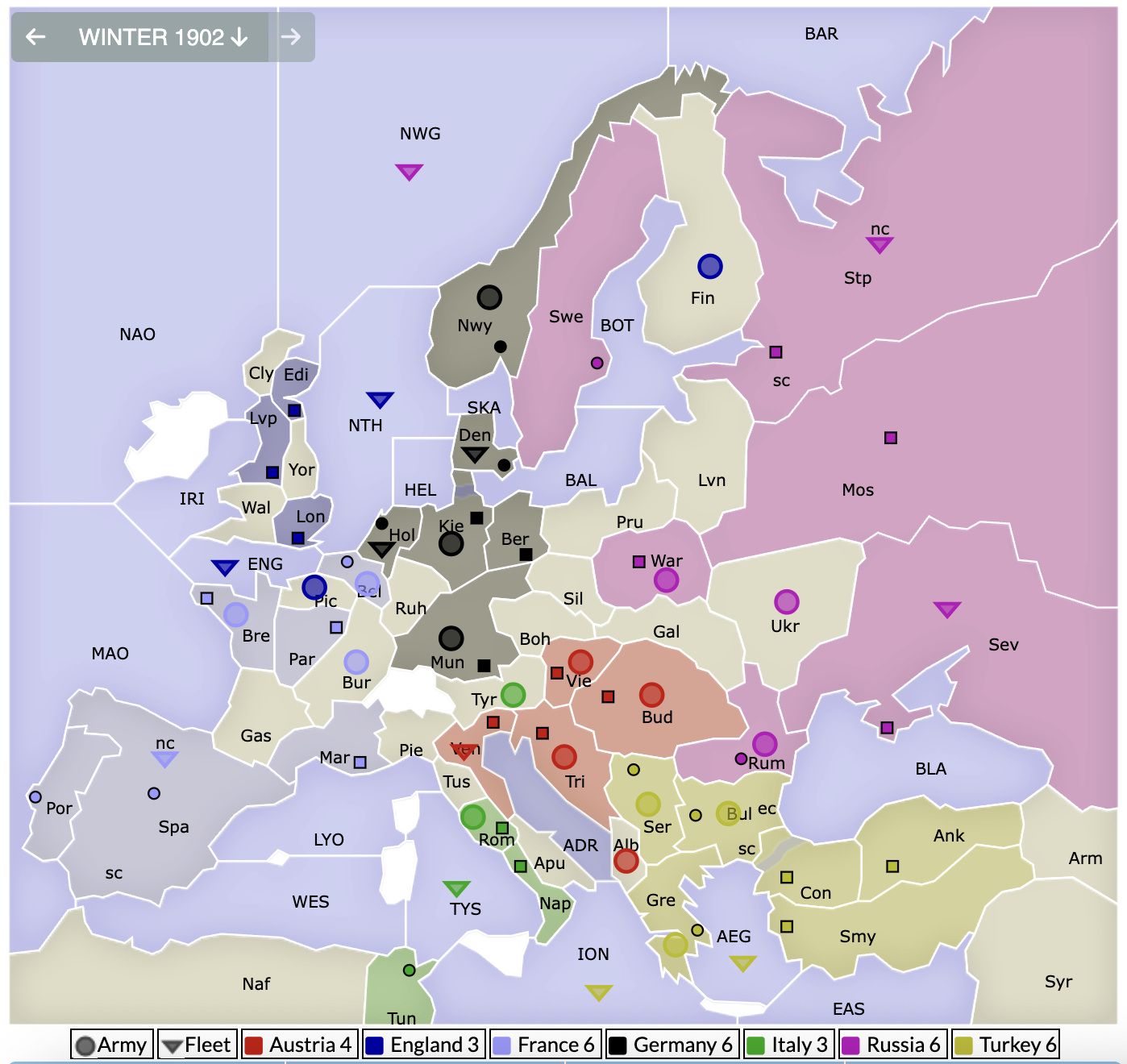Select the English army in Finland

709,266
